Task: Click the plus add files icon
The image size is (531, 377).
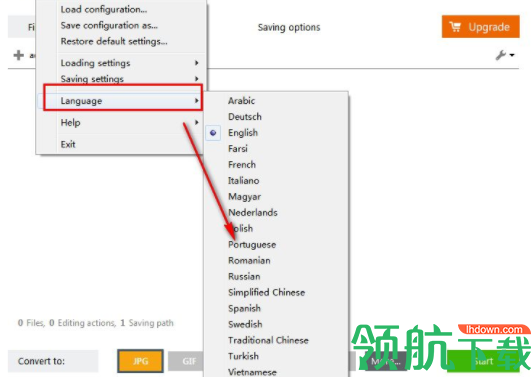Action: [x=19, y=55]
